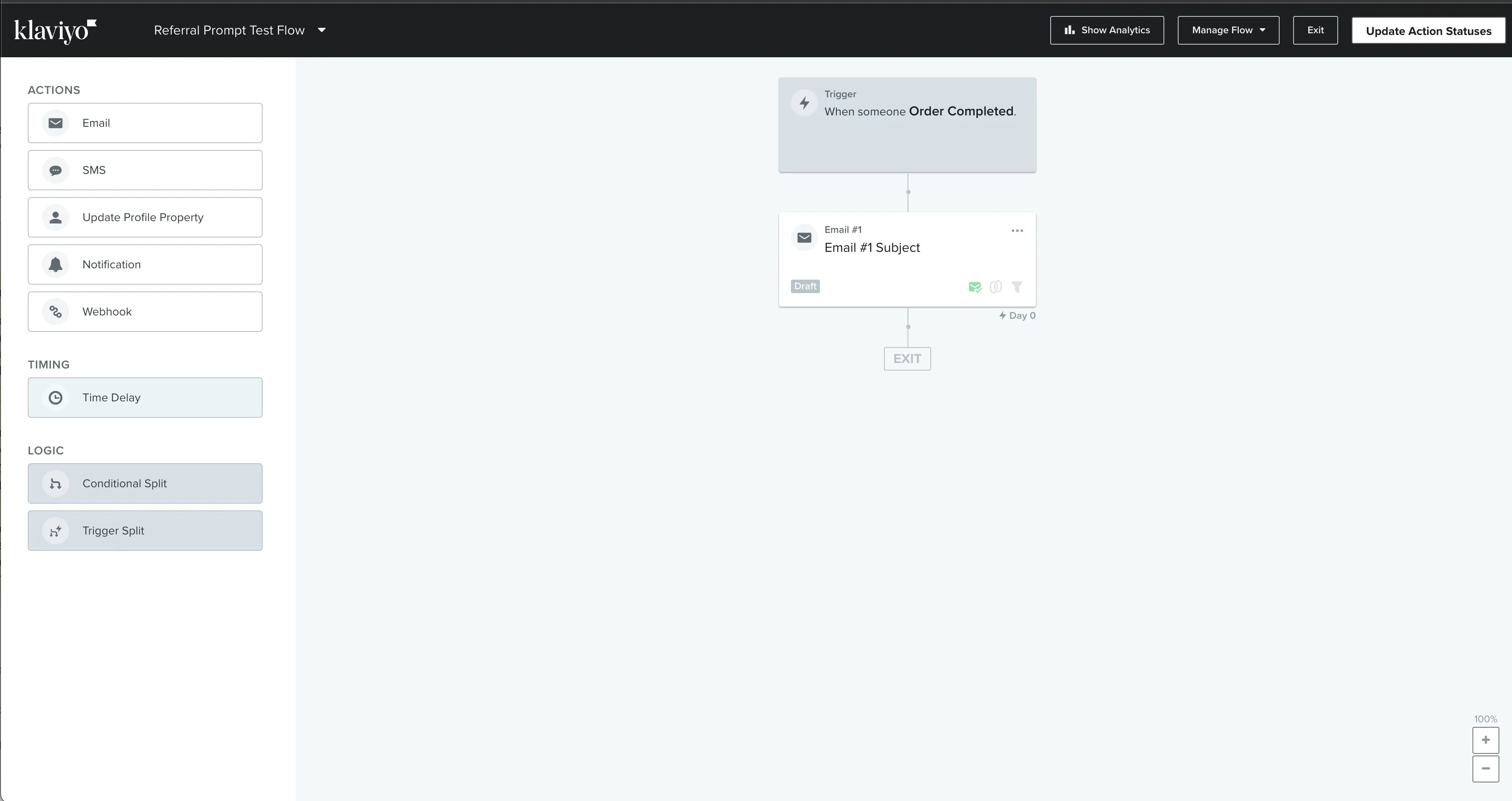Image resolution: width=1512 pixels, height=801 pixels.
Task: Click the Email #1 envelope icon
Action: click(804, 238)
